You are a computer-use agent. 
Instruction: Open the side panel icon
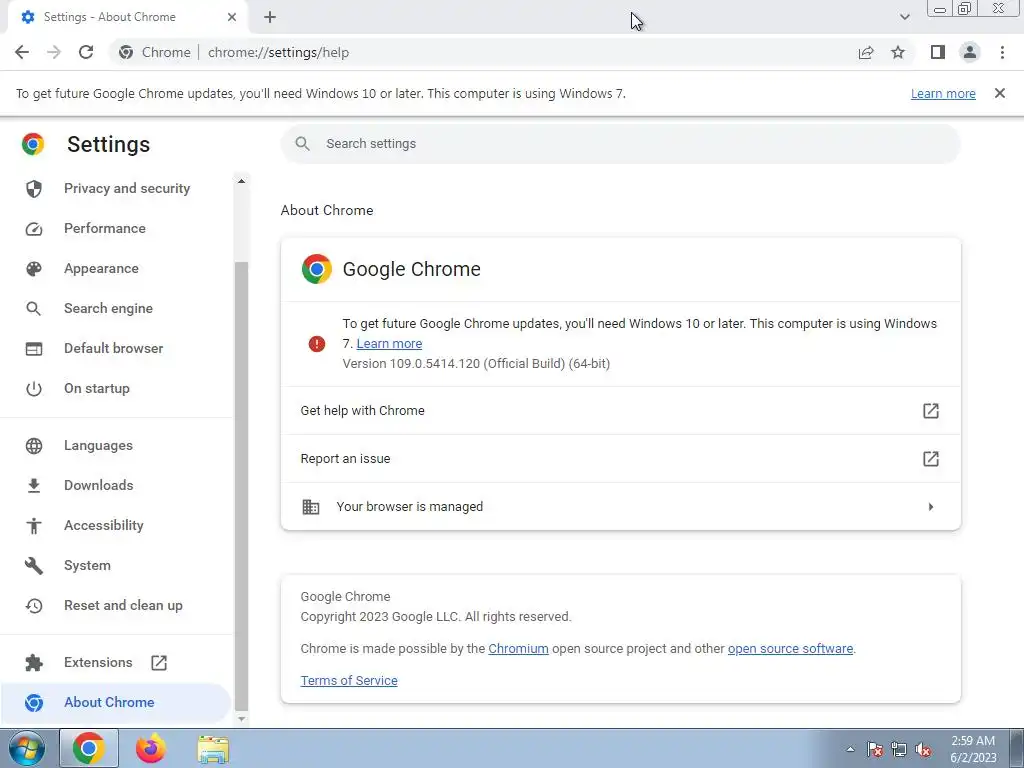pos(938,52)
